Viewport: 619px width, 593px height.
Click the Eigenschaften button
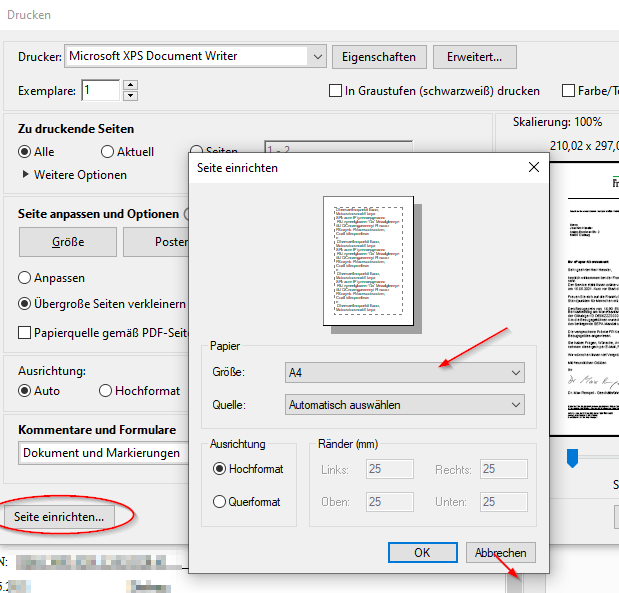[379, 57]
